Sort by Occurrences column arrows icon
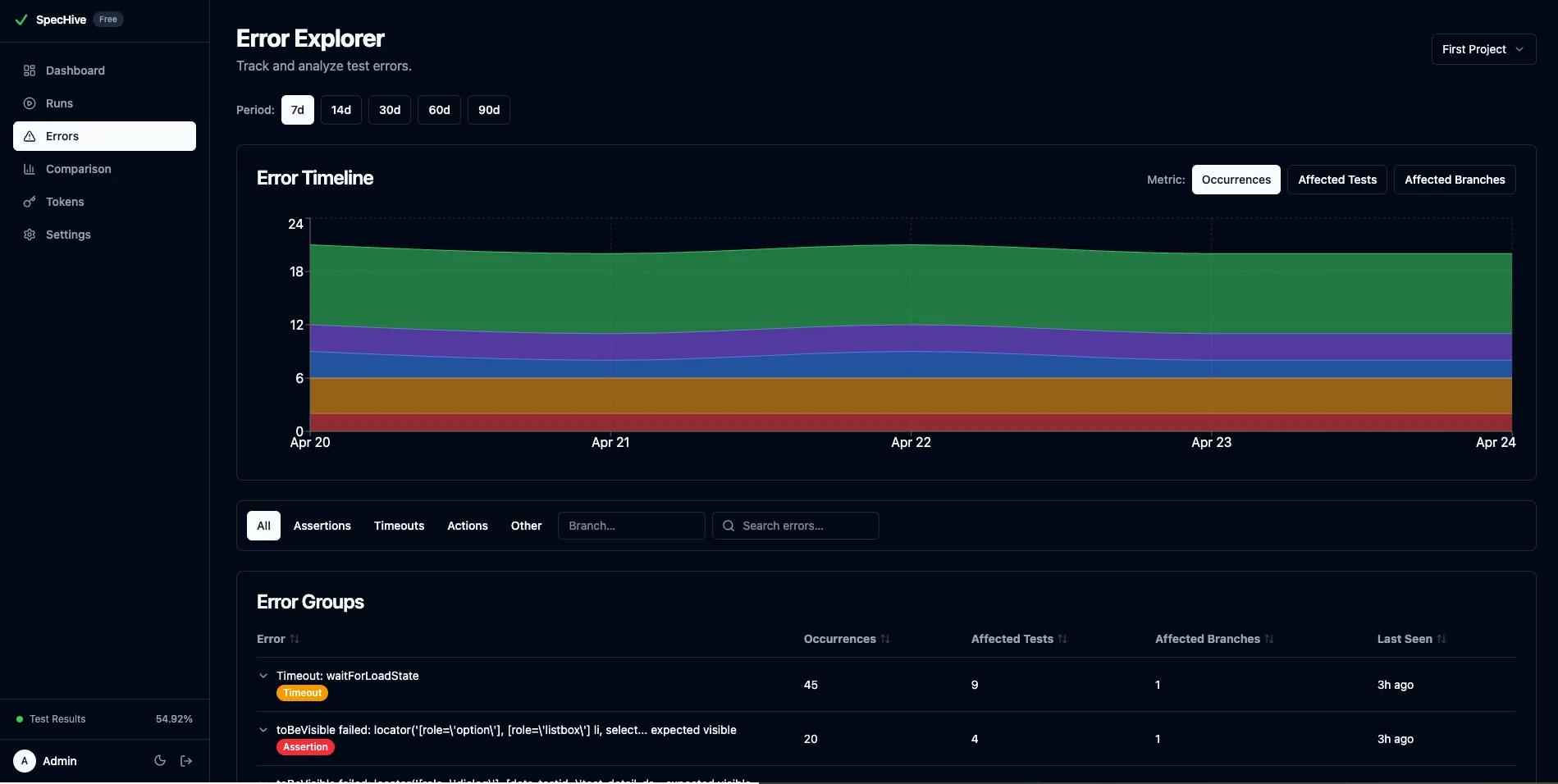 coord(885,639)
